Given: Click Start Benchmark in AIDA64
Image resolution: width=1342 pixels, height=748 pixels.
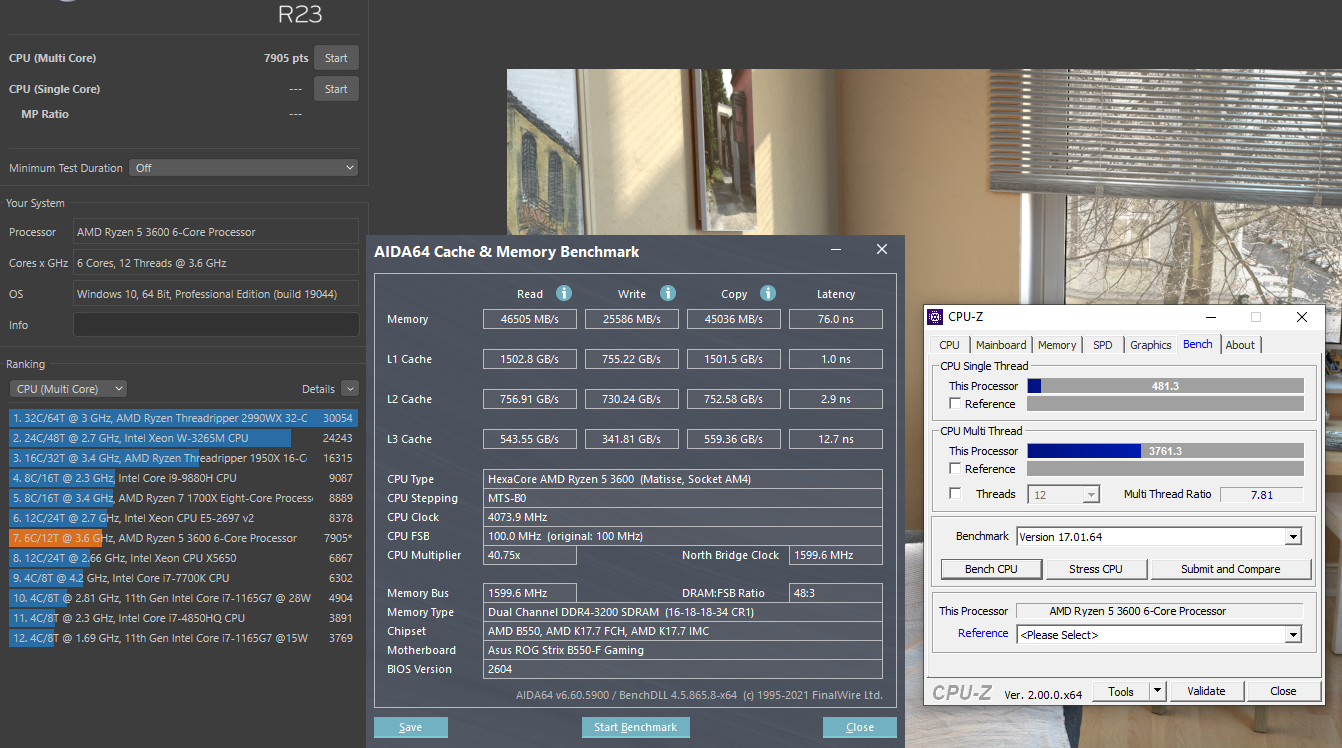Looking at the screenshot, I should point(635,727).
